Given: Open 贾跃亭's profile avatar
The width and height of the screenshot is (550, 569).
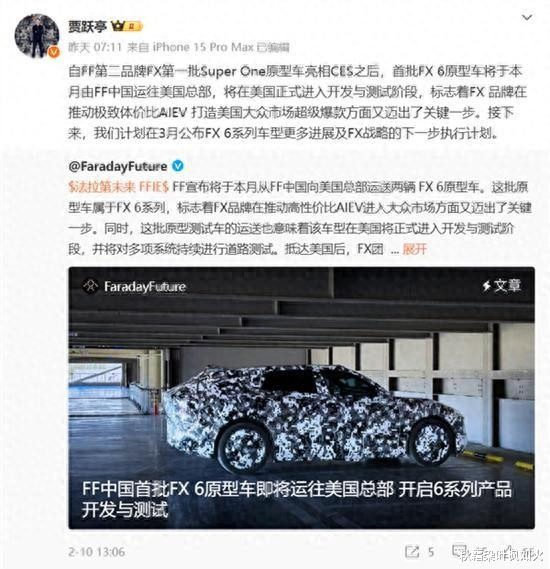Looking at the screenshot, I should 37,36.
